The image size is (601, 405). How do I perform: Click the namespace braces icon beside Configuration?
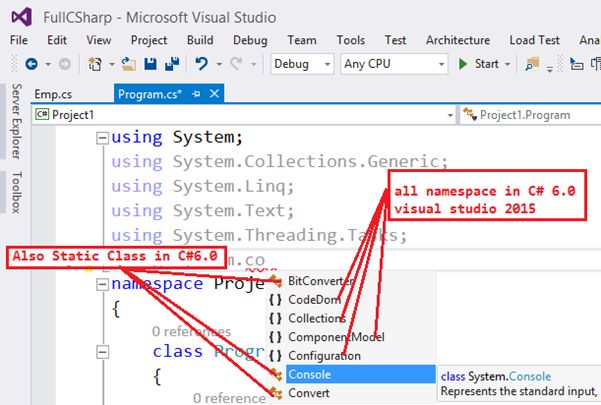pyautogui.click(x=275, y=356)
